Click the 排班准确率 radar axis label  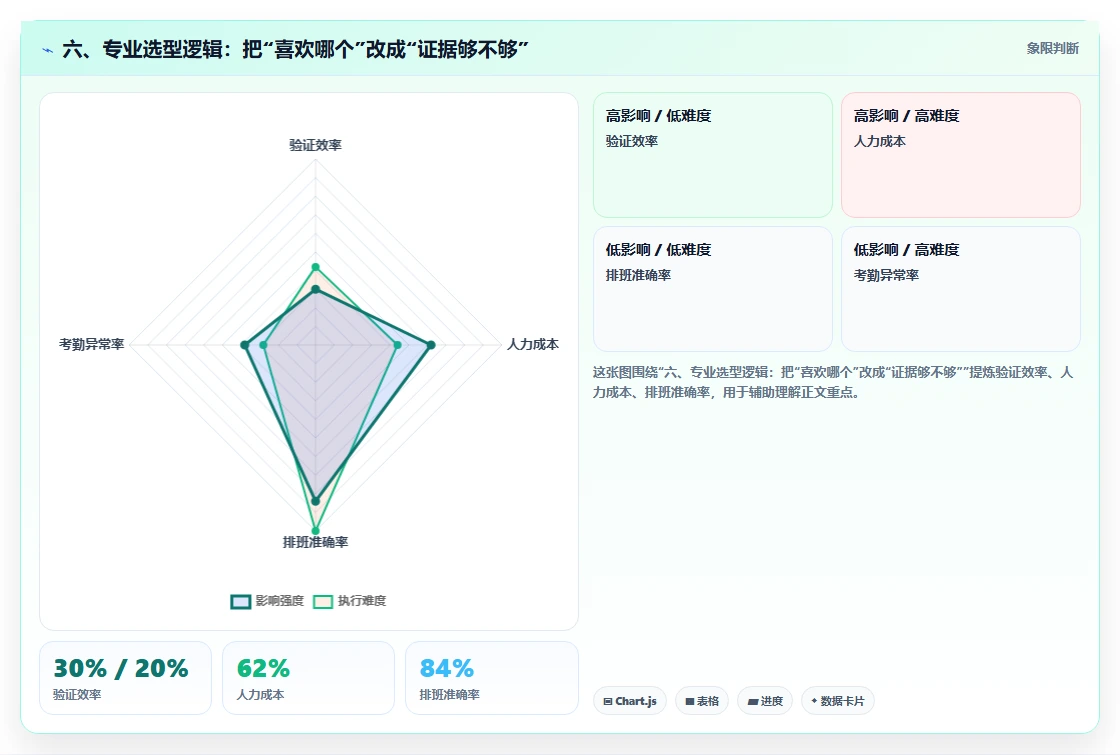(315, 542)
